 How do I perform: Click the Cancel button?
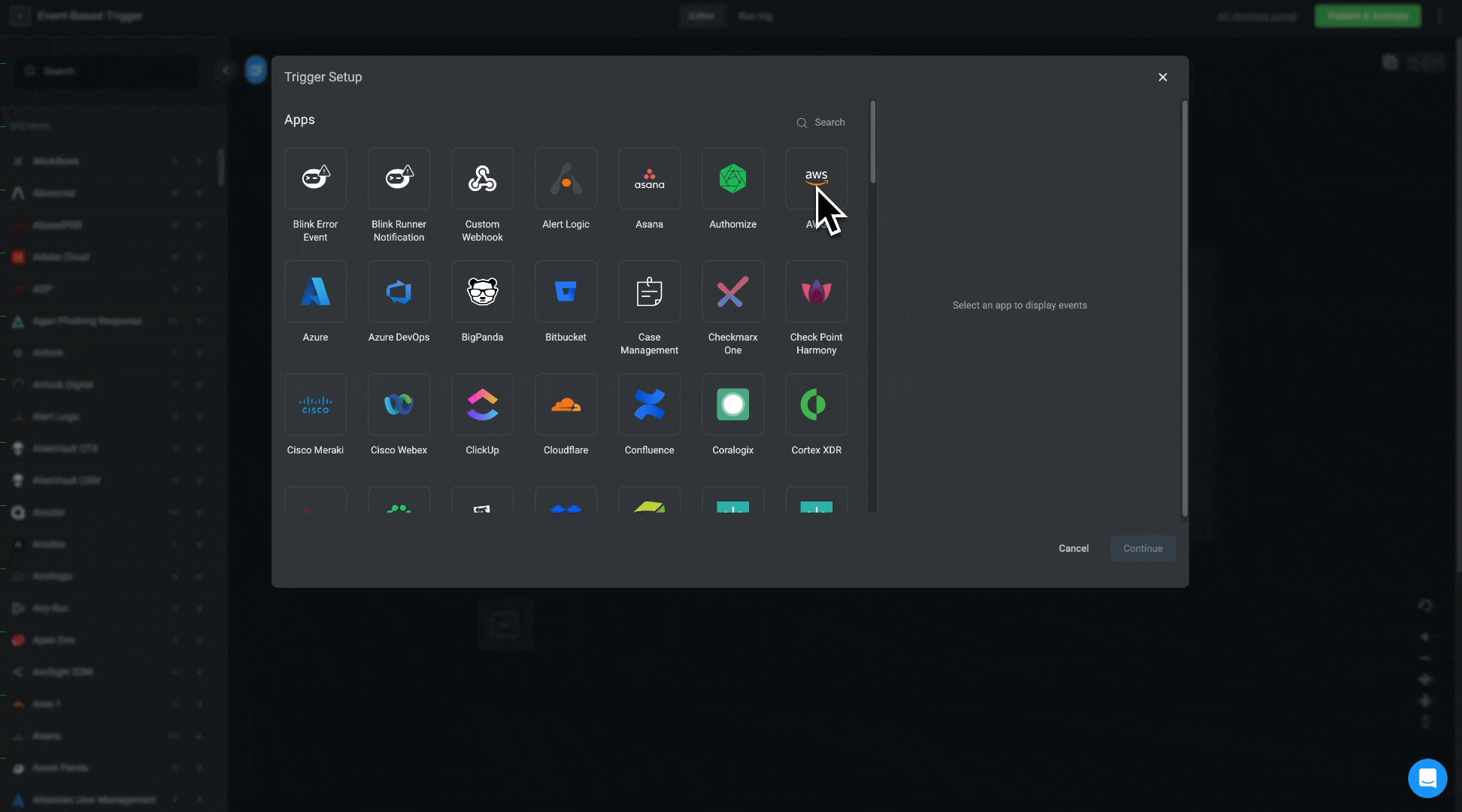[x=1073, y=548]
